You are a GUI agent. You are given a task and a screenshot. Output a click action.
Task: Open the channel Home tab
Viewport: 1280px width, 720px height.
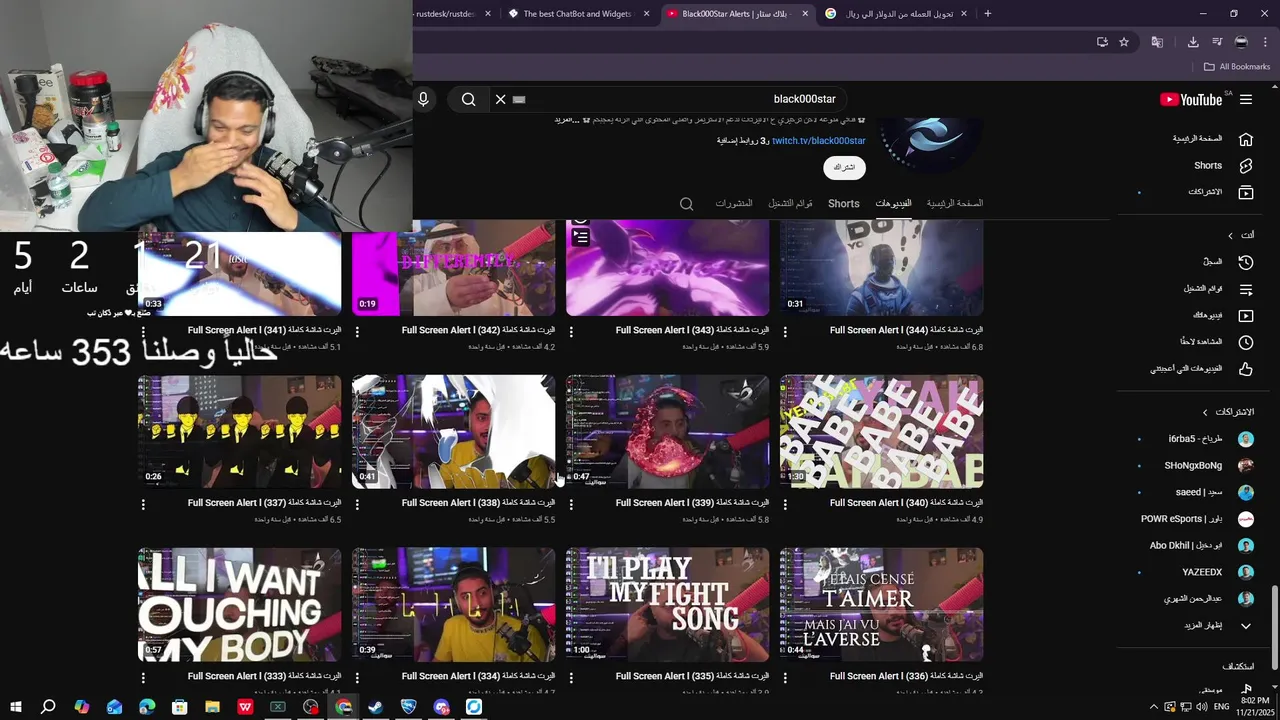pyautogui.click(x=954, y=203)
